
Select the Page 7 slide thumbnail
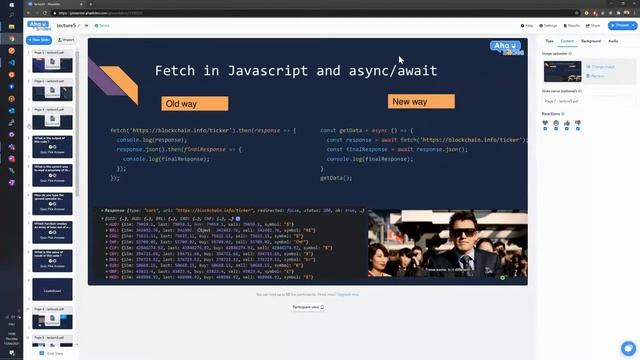[52, 118]
